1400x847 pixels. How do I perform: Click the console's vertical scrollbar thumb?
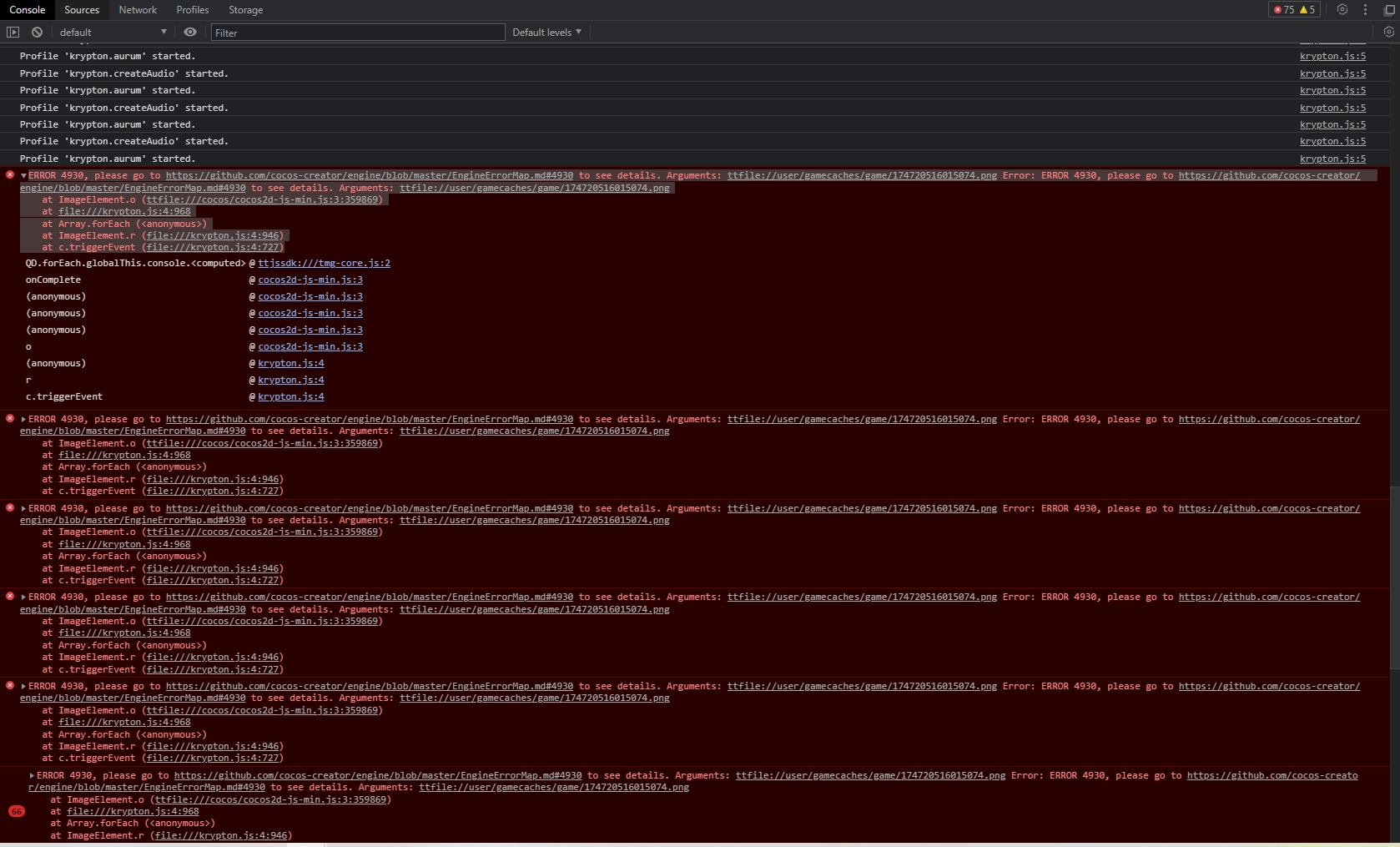1393,577
